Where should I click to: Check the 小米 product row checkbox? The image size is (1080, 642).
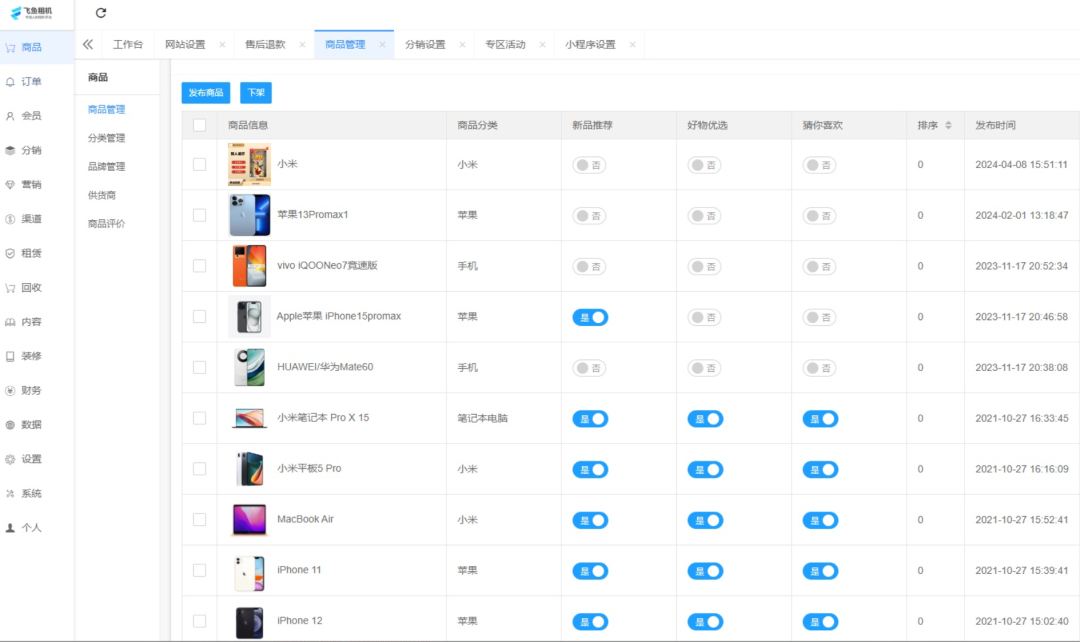pyautogui.click(x=199, y=165)
